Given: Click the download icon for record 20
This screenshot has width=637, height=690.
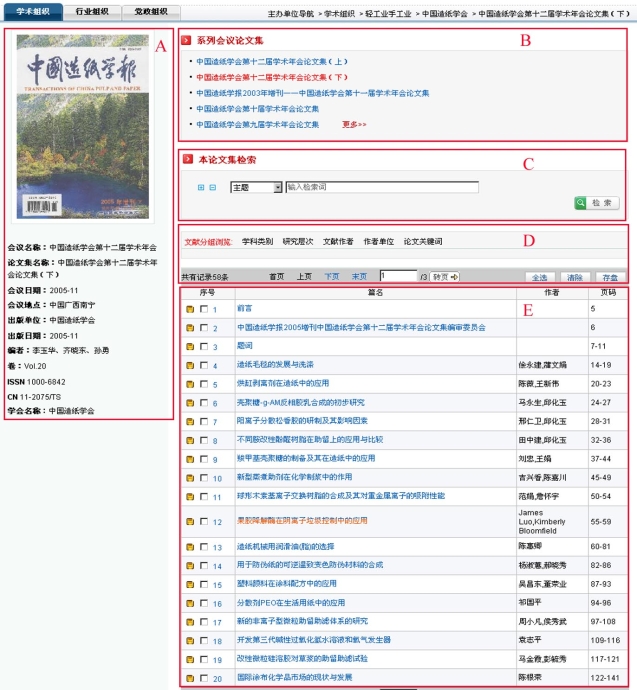Looking at the screenshot, I should pos(189,677).
